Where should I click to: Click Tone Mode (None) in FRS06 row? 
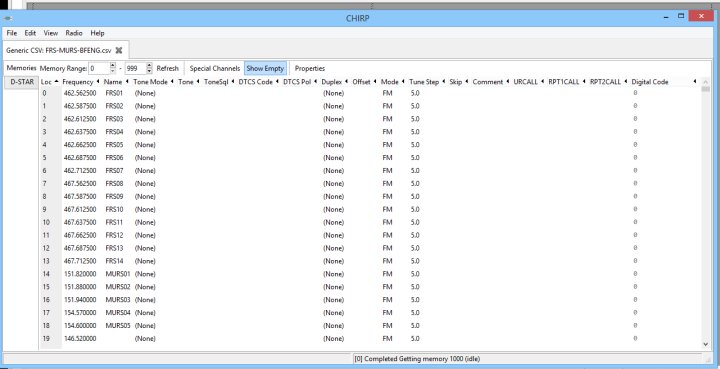click(x=145, y=158)
